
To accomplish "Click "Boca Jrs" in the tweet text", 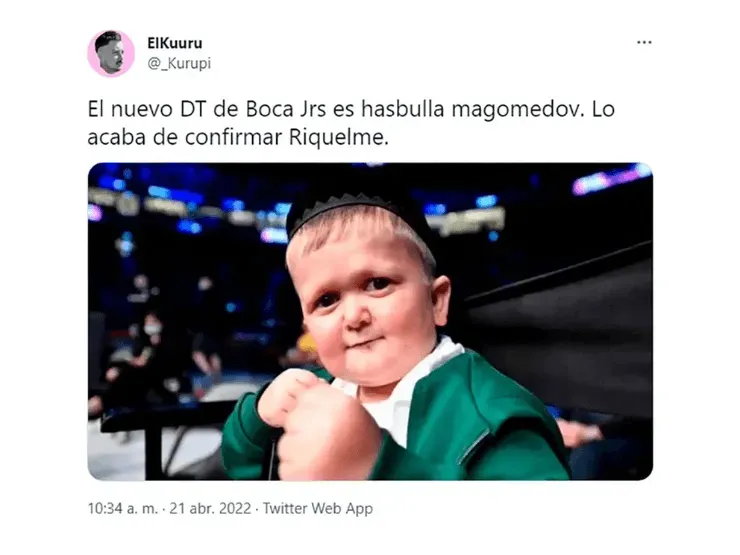I will coord(286,109).
